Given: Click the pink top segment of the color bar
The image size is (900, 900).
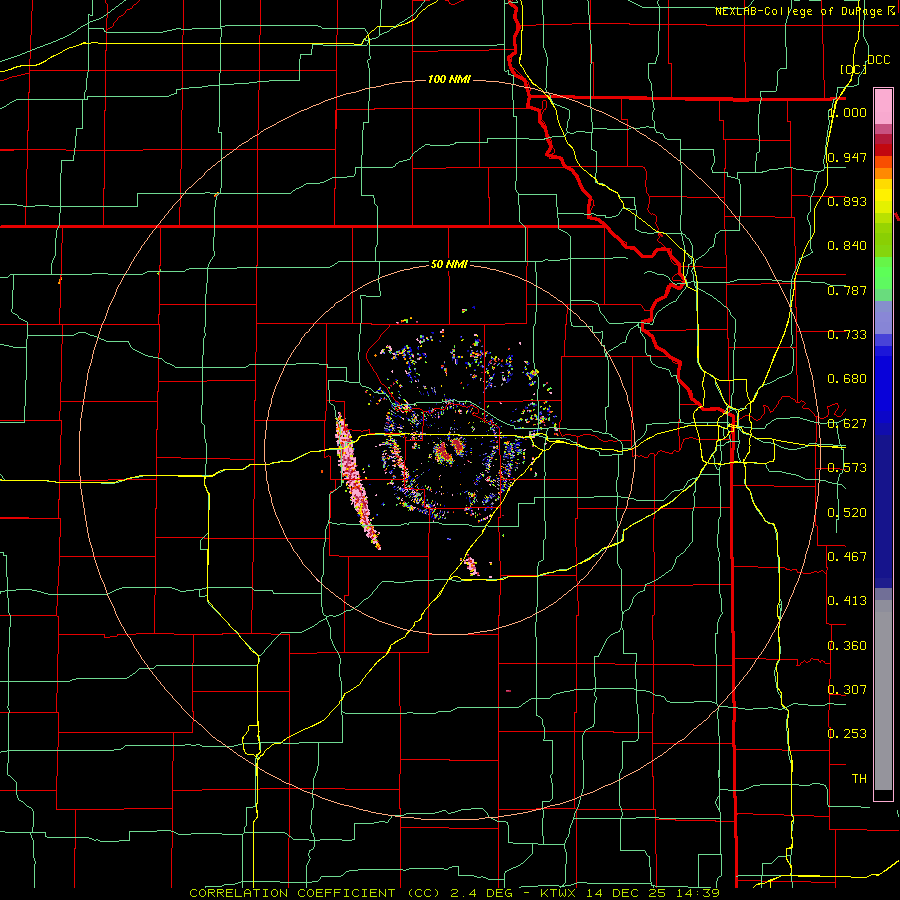Looking at the screenshot, I should tap(883, 106).
